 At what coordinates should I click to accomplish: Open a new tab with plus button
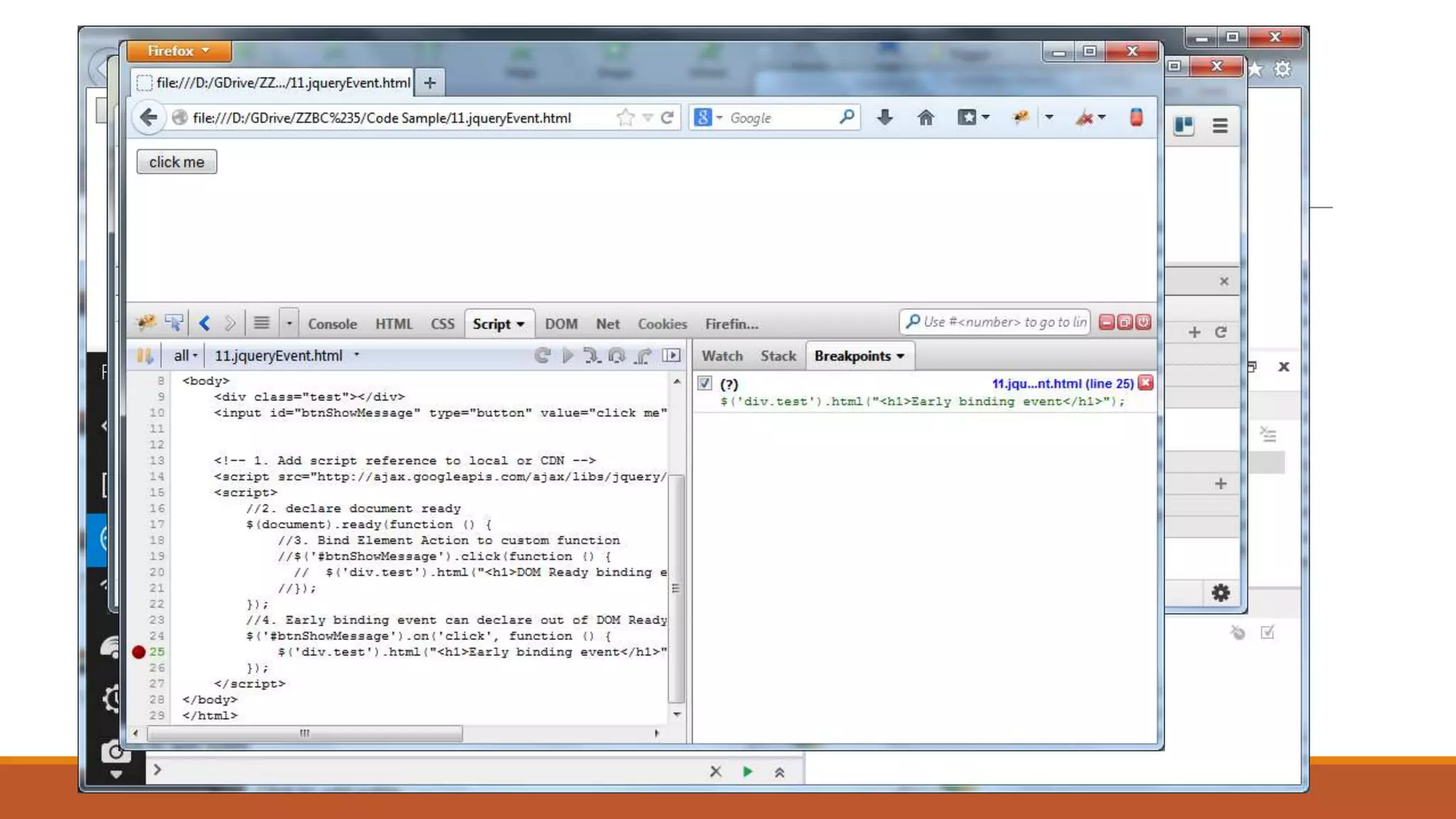429,83
